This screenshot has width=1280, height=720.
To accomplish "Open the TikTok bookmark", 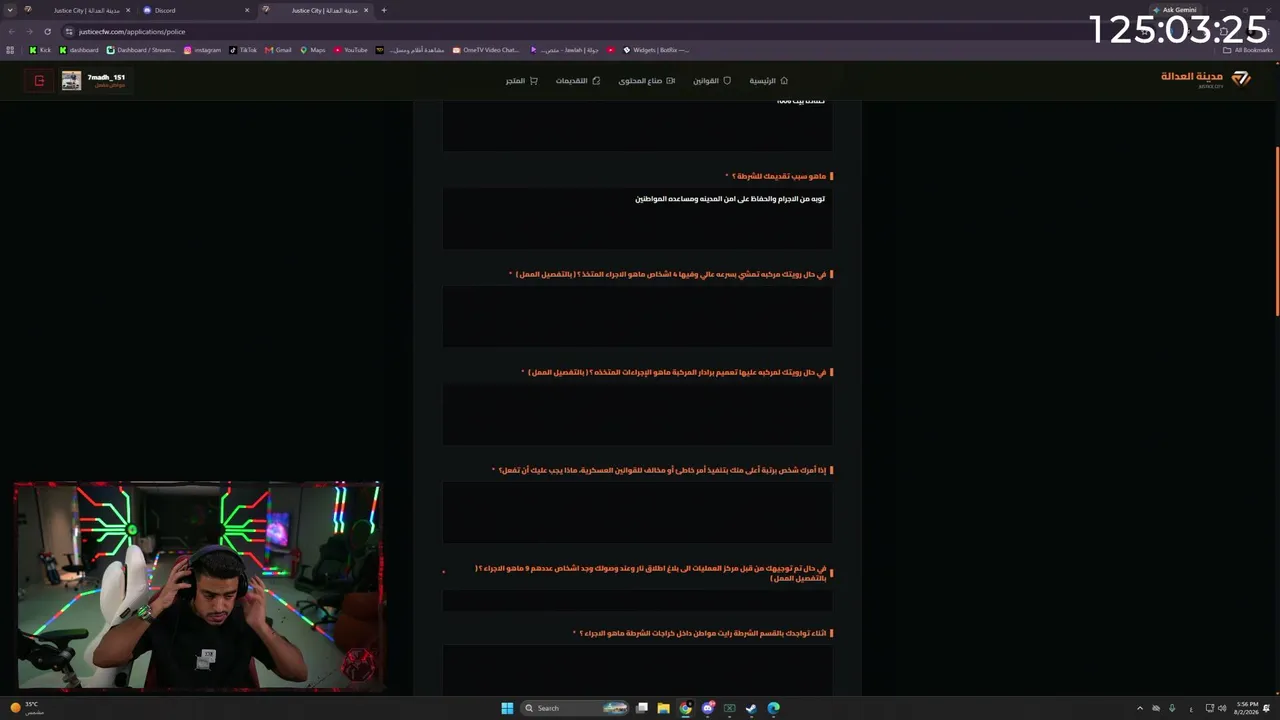I will [243, 50].
